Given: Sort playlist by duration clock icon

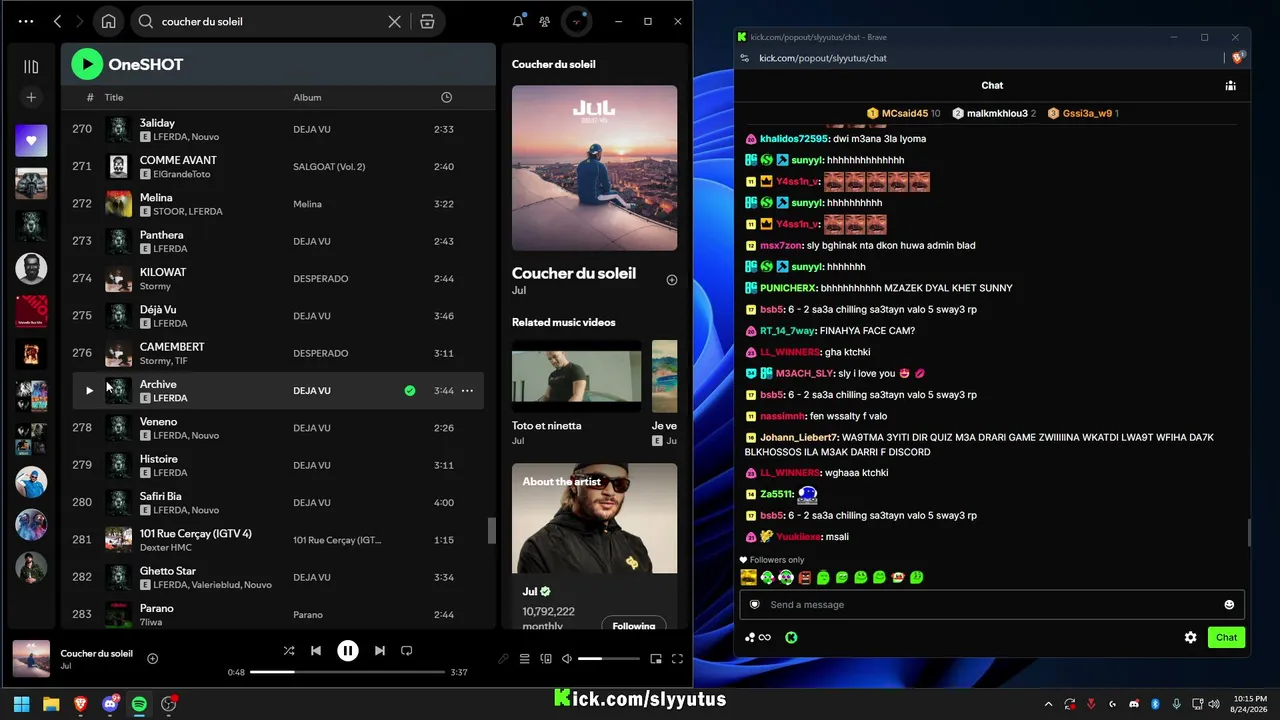Looking at the screenshot, I should (446, 97).
